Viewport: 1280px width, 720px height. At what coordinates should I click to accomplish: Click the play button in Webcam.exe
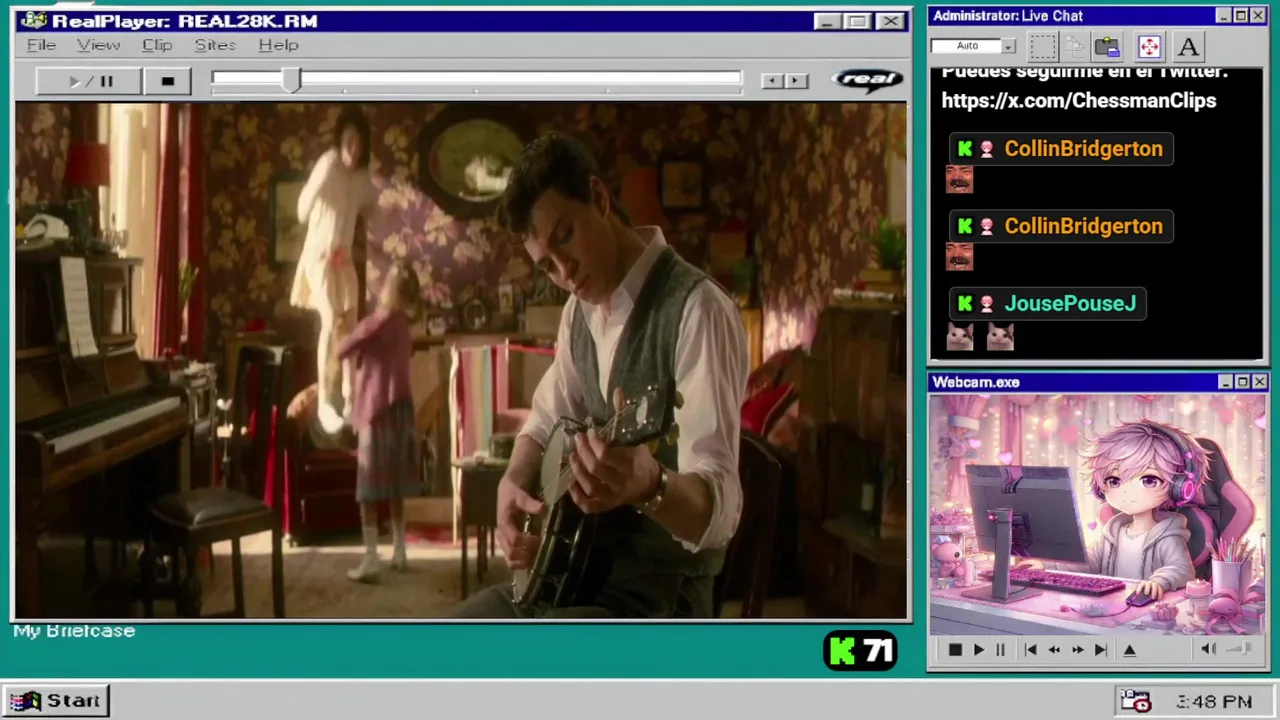978,650
